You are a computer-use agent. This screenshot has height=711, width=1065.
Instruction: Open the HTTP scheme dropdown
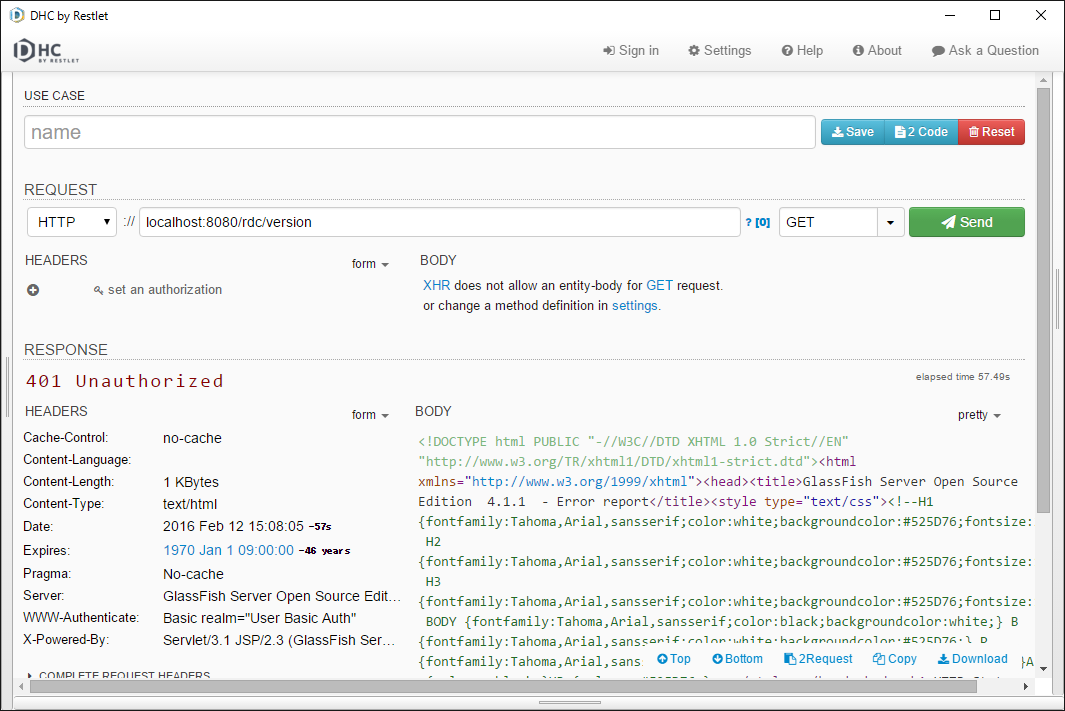[72, 222]
